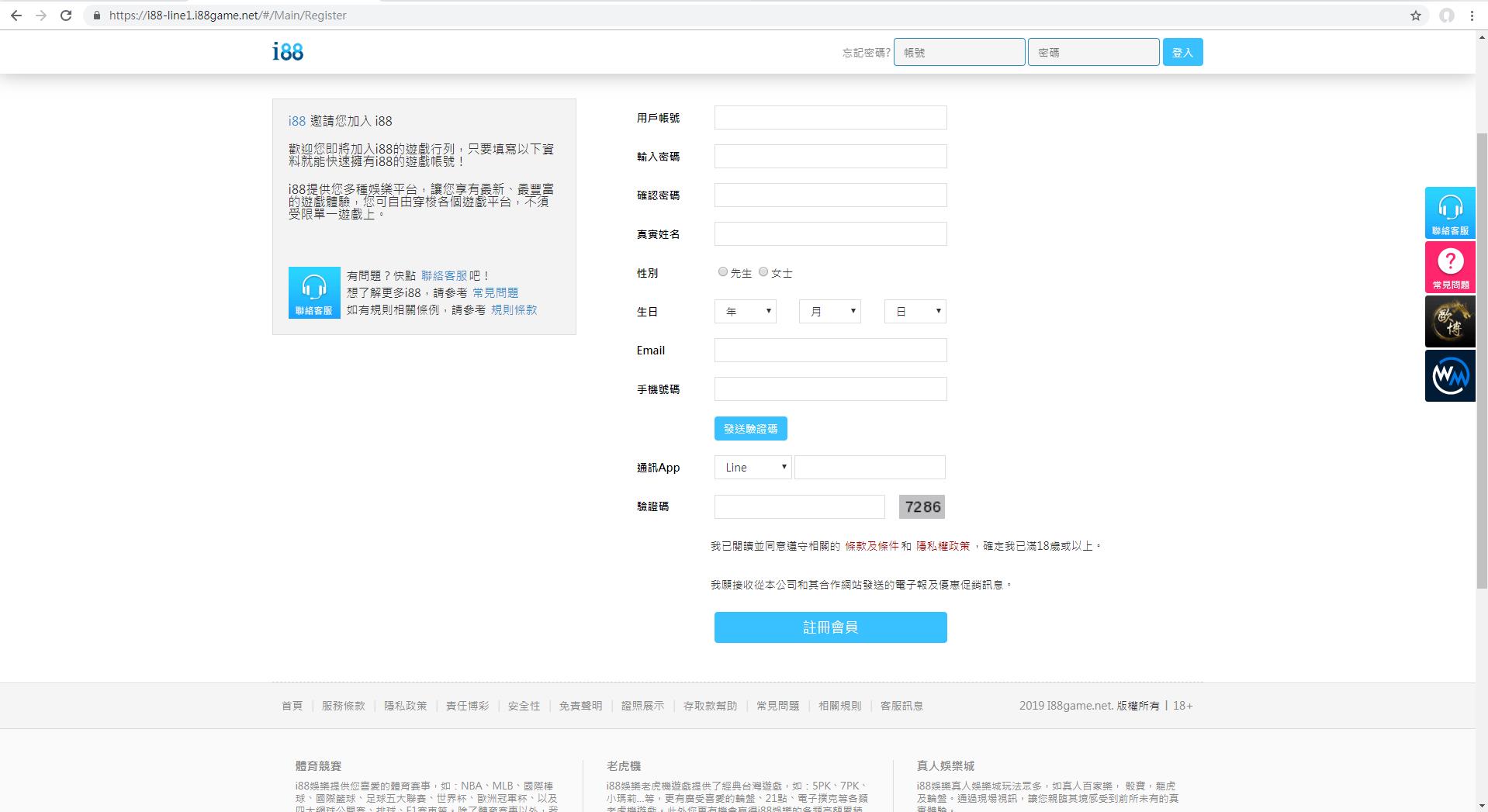This screenshot has height=812, width=1488.
Task: Focus the 用戶帳號 username input field
Action: [830, 118]
